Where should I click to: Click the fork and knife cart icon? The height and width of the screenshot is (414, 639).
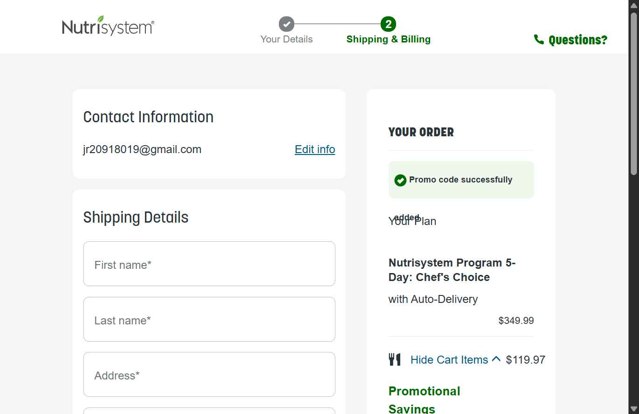point(394,359)
